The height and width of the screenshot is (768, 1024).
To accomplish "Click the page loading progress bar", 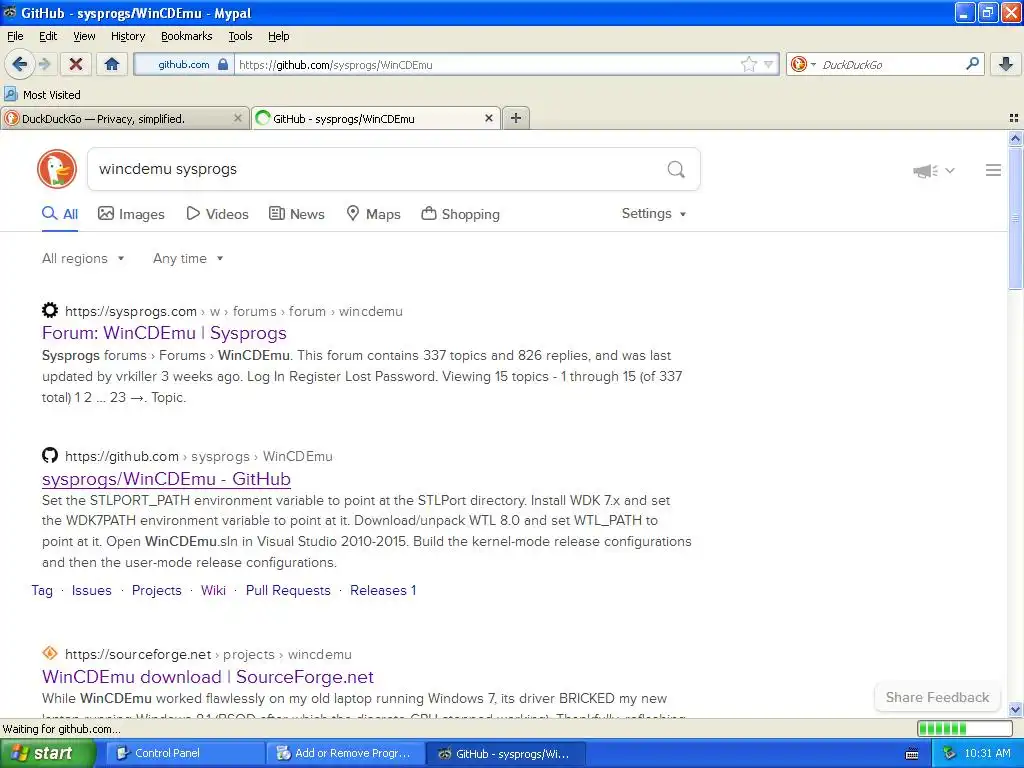I will [x=965, y=728].
